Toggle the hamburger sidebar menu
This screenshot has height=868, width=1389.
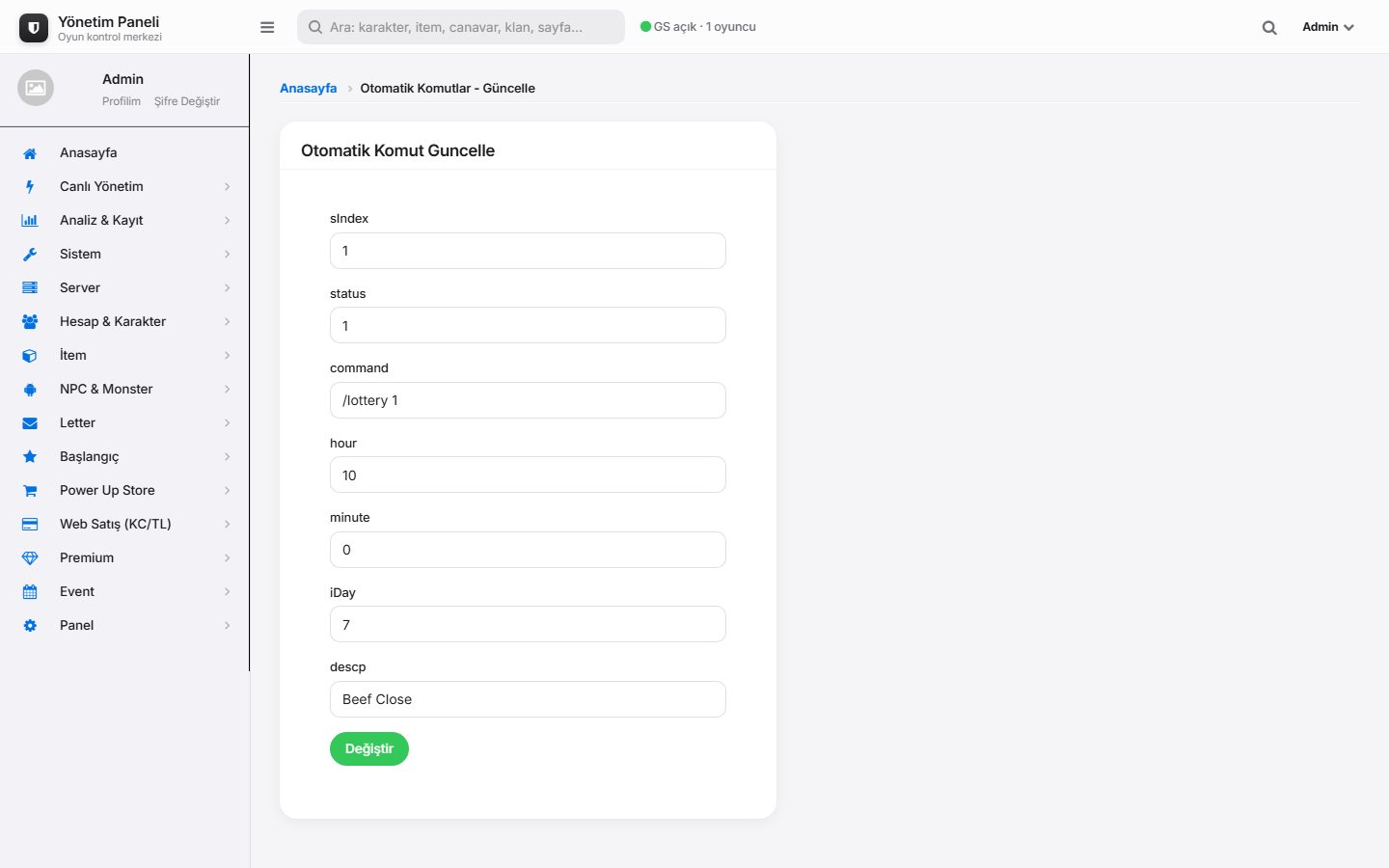[267, 27]
